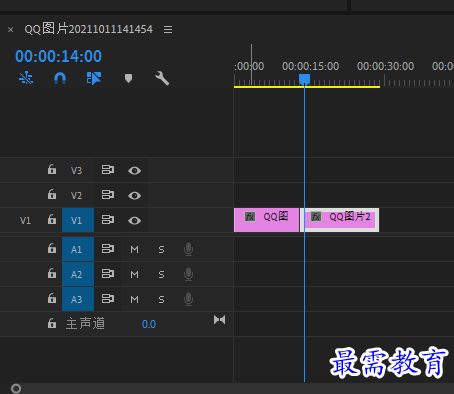Enable voice-over record on A1

188,249
